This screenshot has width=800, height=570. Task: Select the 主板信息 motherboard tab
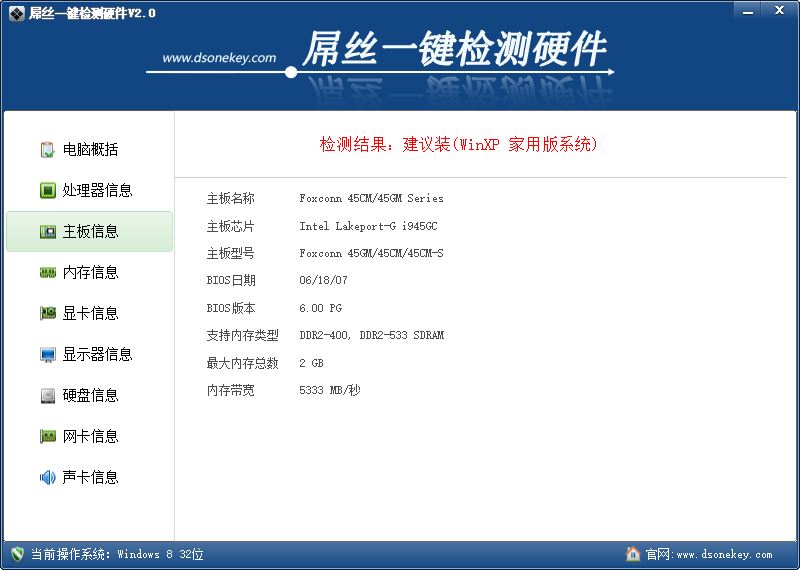pyautogui.click(x=89, y=232)
